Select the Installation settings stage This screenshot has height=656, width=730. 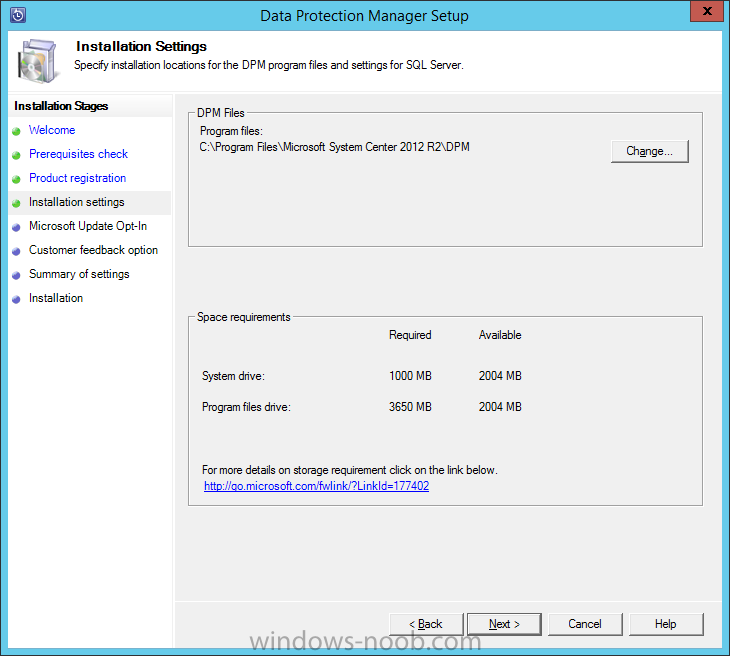pos(76,202)
